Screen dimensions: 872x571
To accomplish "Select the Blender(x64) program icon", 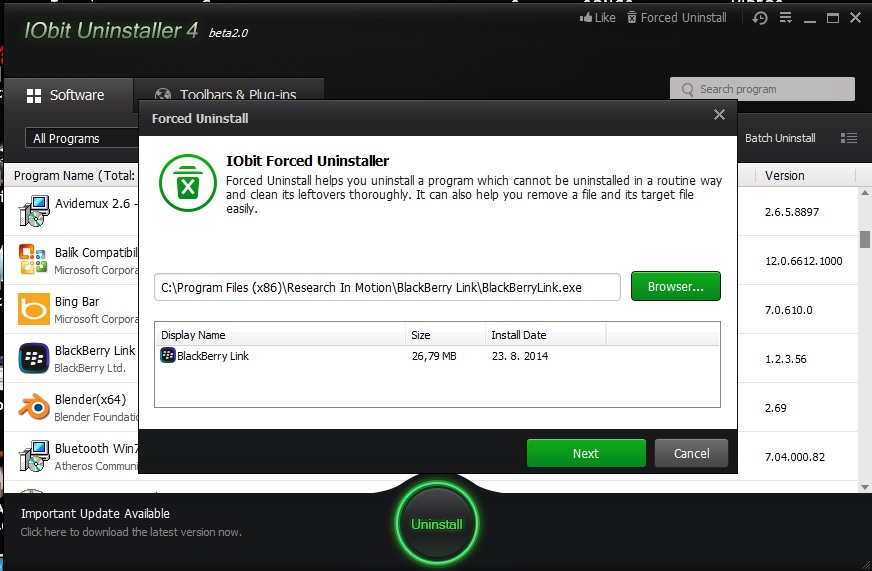I will tap(33, 407).
